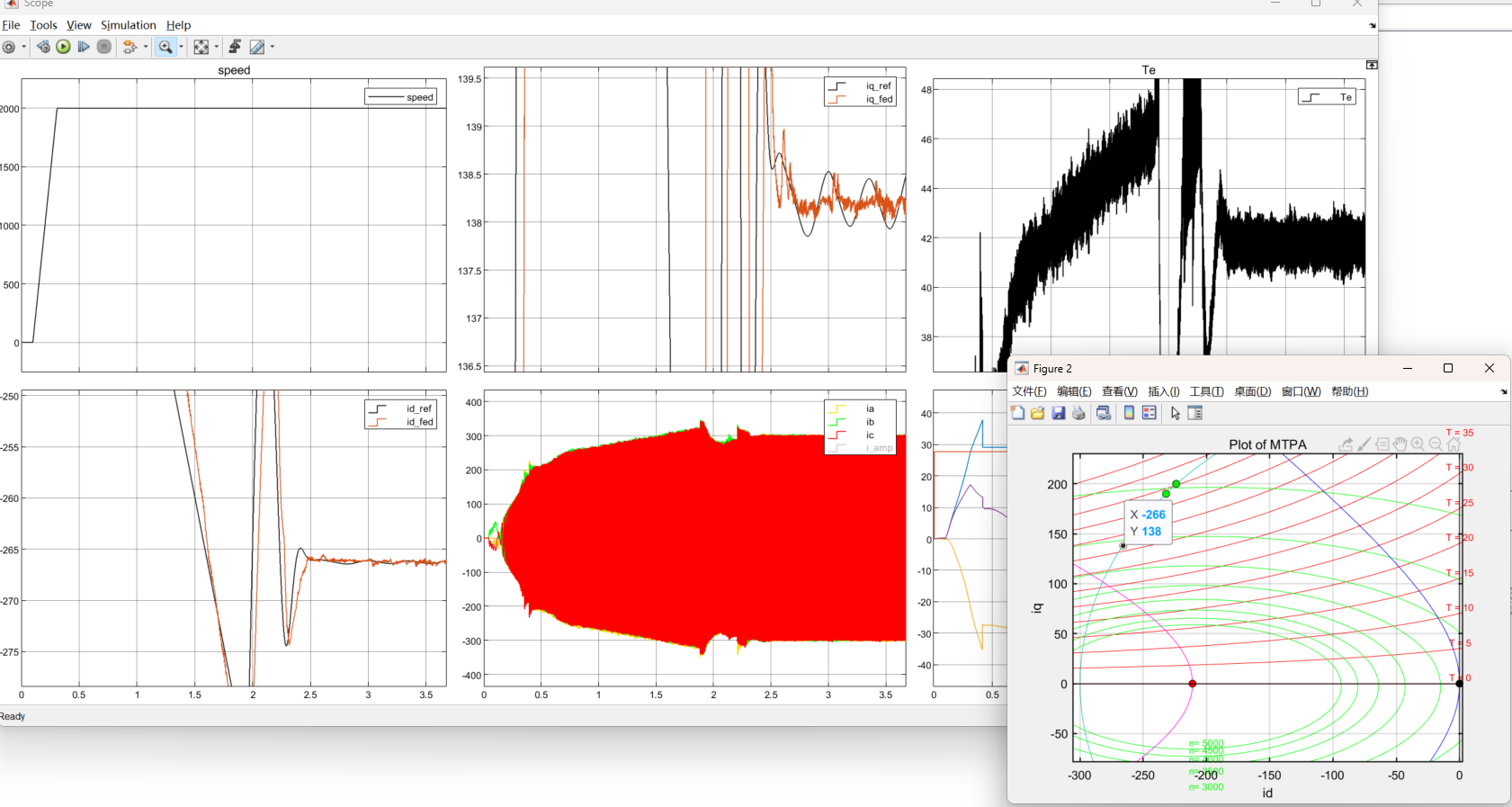Click Step Forward in Scope toolbar

coord(84,47)
